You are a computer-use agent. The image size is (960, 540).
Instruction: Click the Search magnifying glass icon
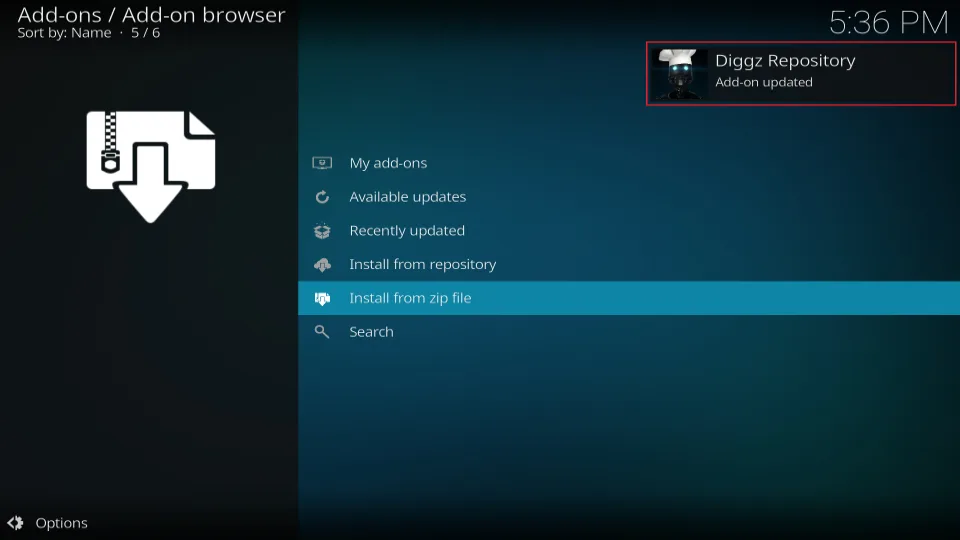(x=322, y=332)
